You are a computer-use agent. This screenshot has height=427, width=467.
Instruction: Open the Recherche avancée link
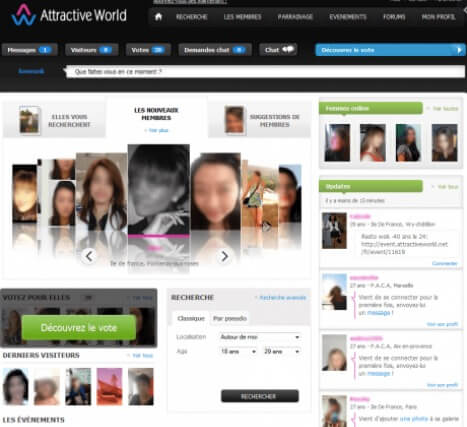coord(281,298)
